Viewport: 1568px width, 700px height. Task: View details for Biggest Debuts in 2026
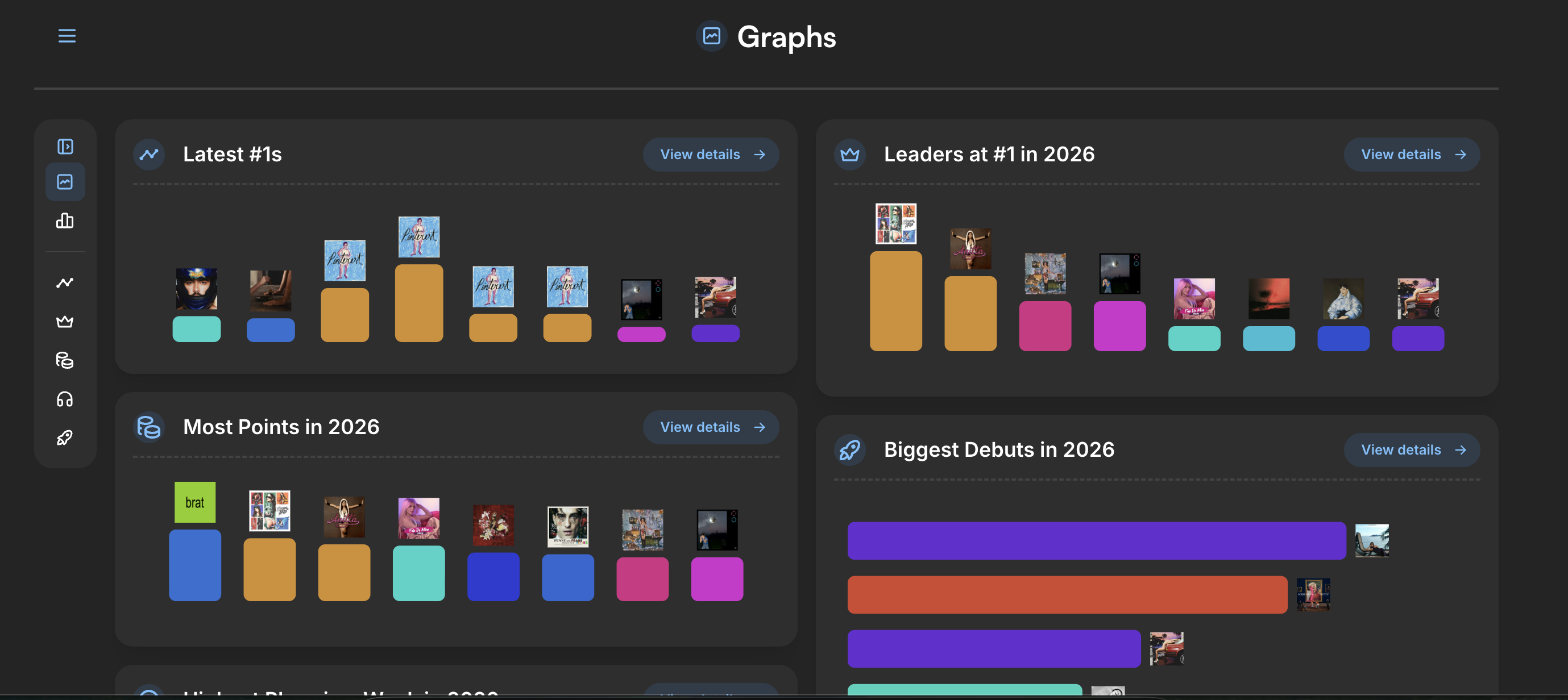tap(1412, 450)
